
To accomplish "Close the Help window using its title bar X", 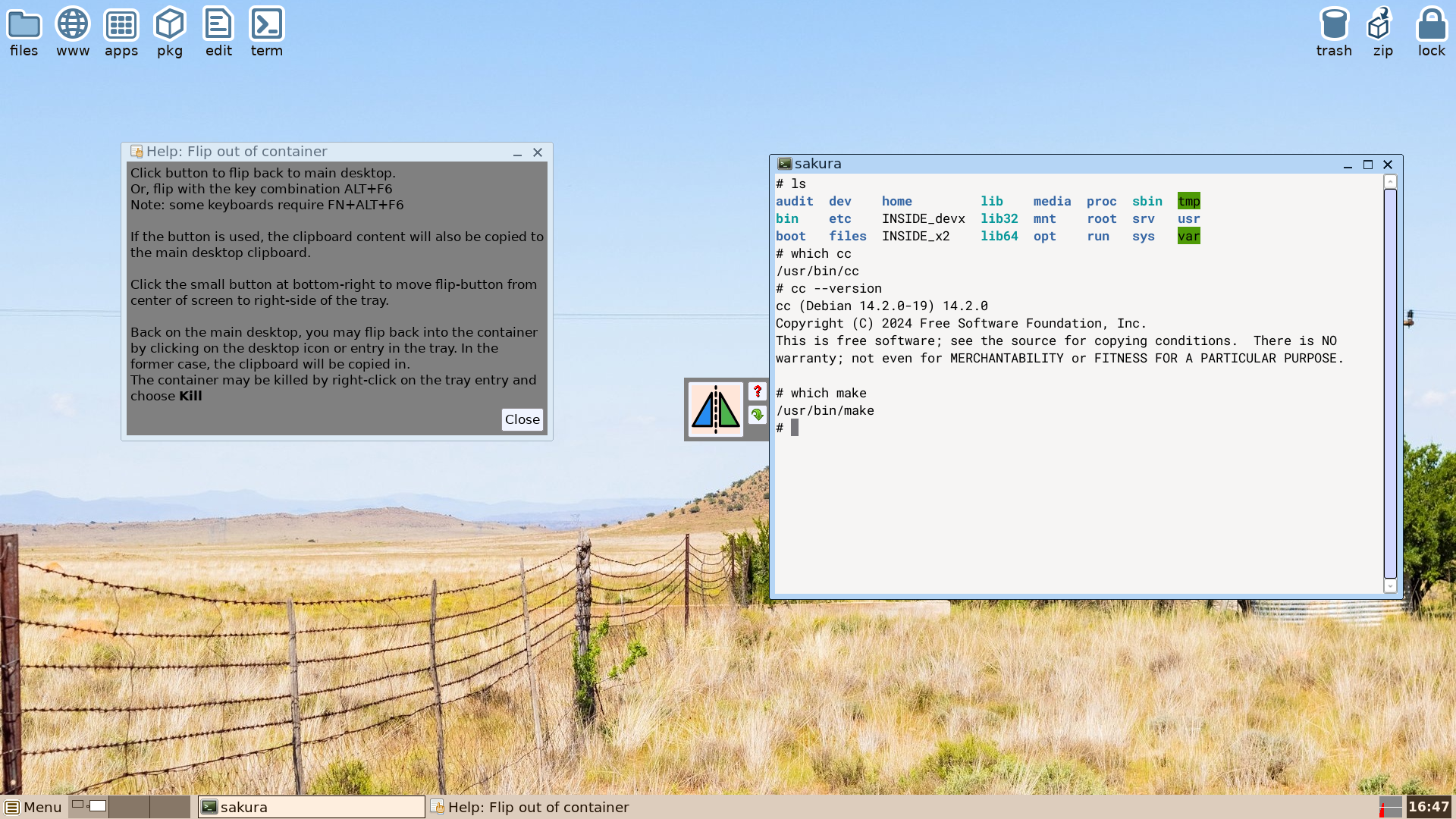I will (538, 152).
